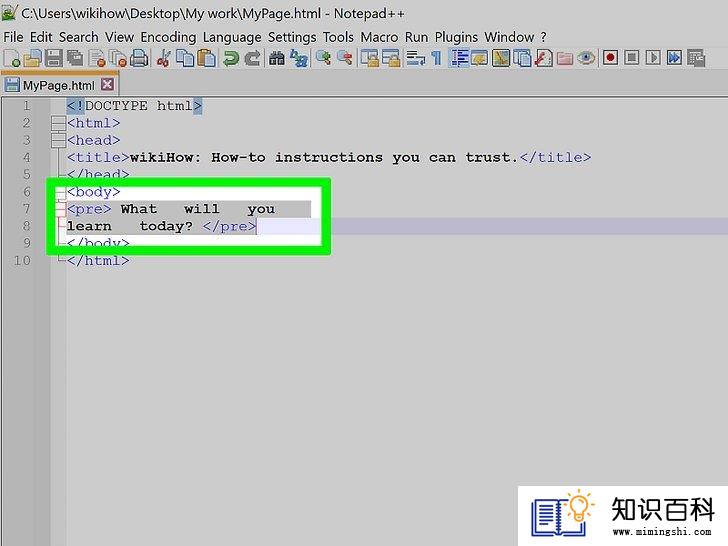Click the "learn today?" text

coord(130,226)
